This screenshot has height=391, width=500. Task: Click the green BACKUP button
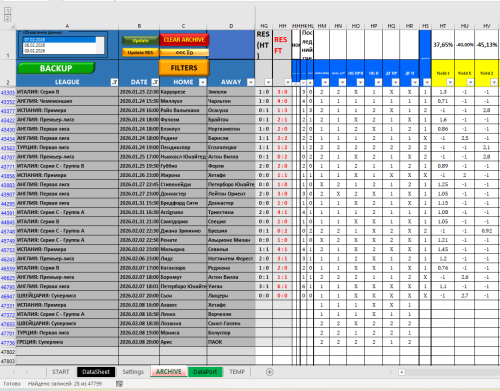click(x=56, y=68)
